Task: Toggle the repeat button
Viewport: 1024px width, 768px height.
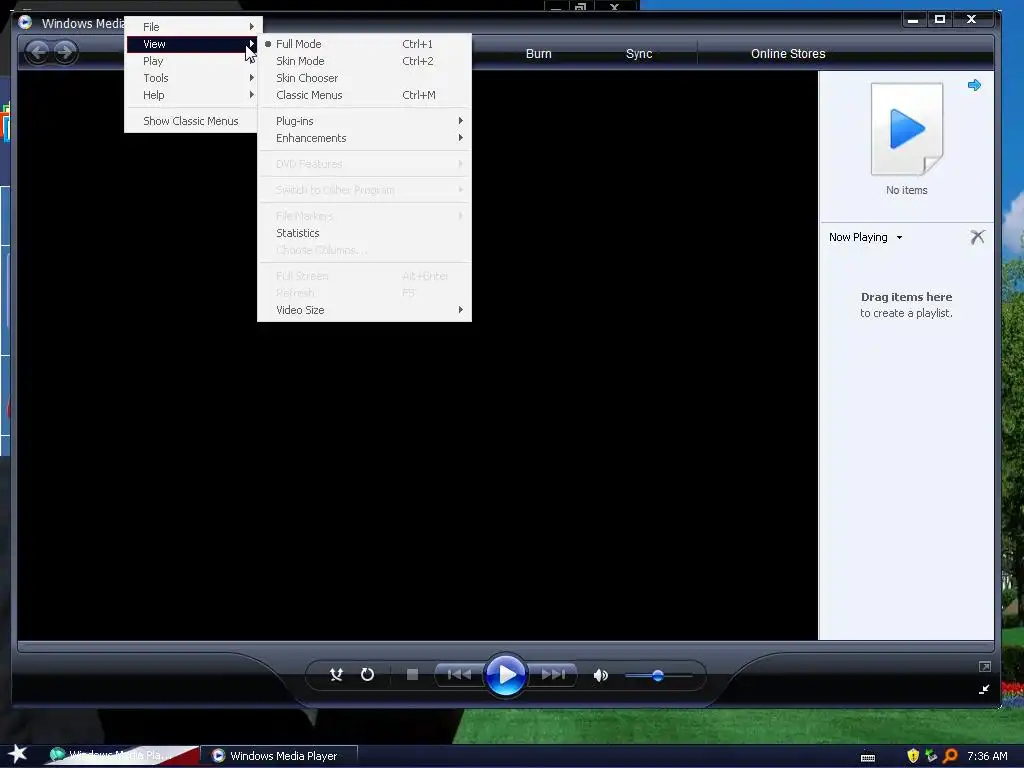Action: click(368, 675)
